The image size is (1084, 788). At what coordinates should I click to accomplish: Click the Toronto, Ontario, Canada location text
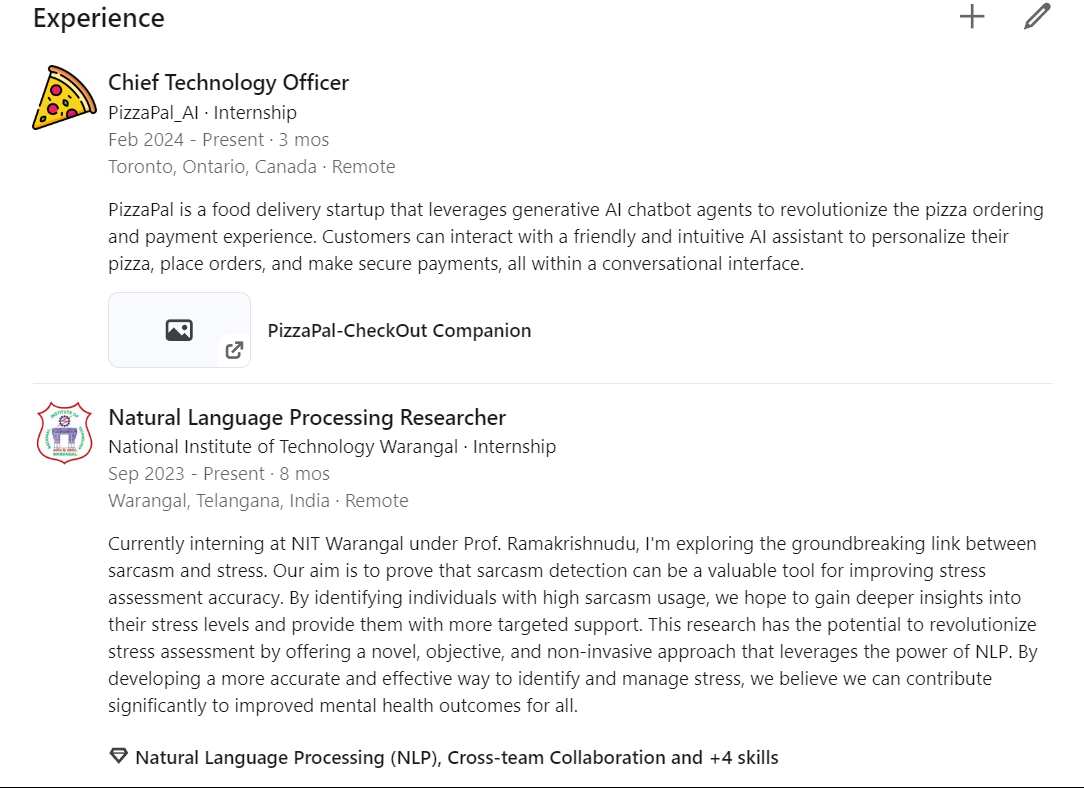coord(212,167)
